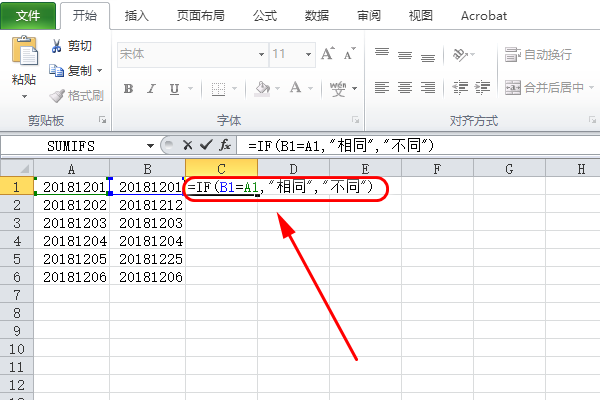600x400 pixels.
Task: Confirm formula entry with checkmark icon
Action: [206, 145]
